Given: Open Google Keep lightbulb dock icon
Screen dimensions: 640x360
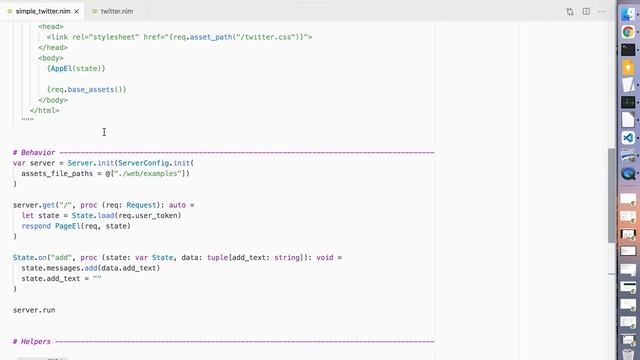Looking at the screenshot, I should pos(628,67).
